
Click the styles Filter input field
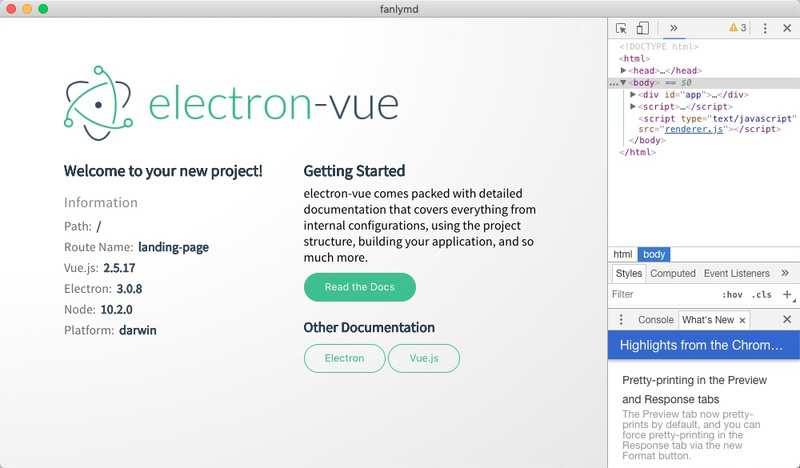point(660,295)
